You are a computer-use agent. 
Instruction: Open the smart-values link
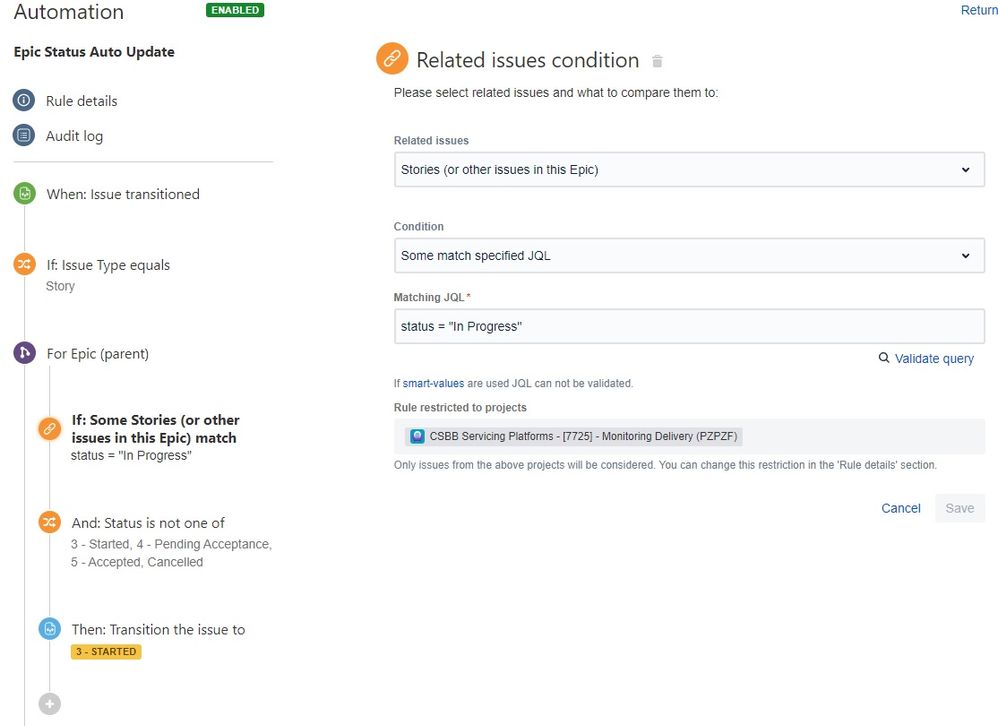pyautogui.click(x=433, y=383)
